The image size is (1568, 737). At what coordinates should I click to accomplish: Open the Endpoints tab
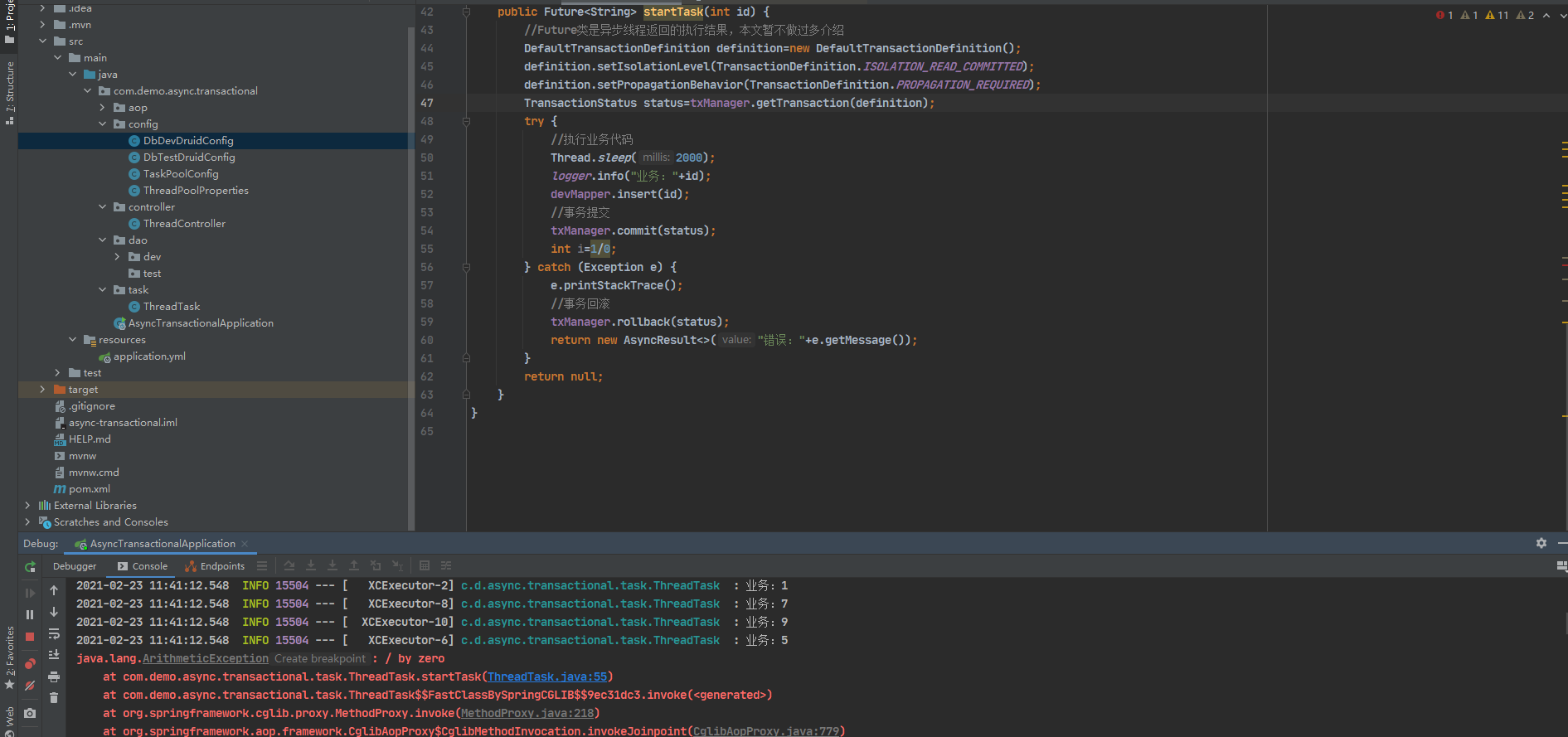pos(215,566)
